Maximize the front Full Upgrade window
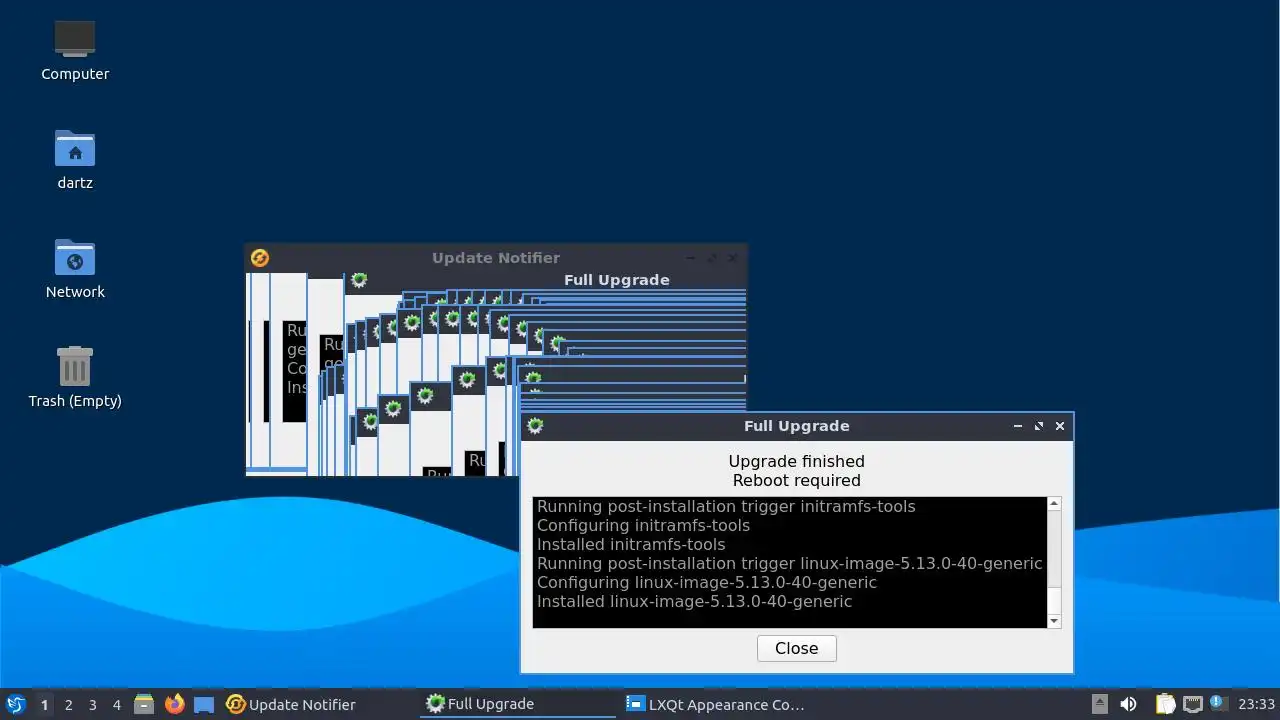 1039,426
